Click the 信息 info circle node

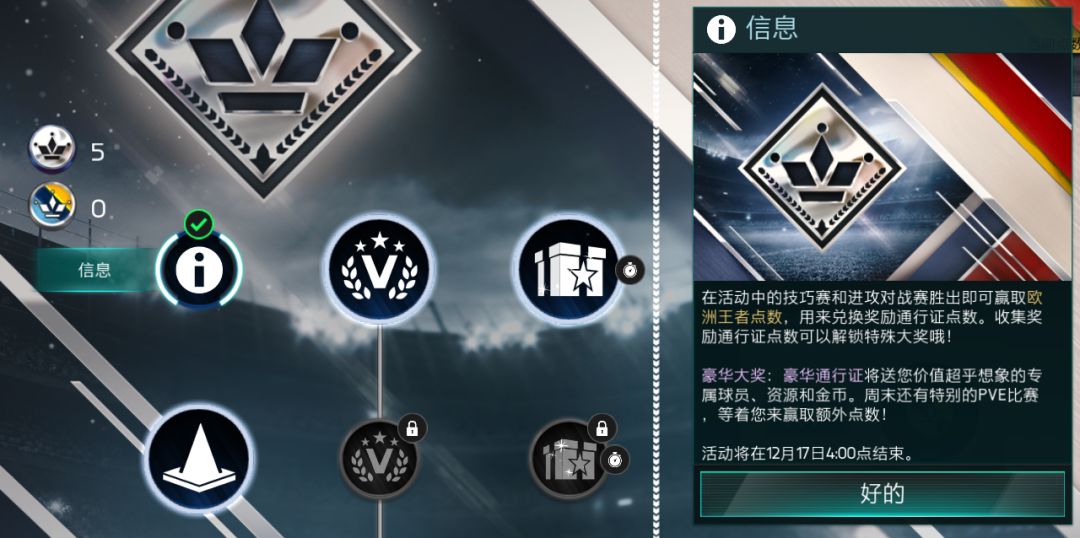[x=199, y=269]
